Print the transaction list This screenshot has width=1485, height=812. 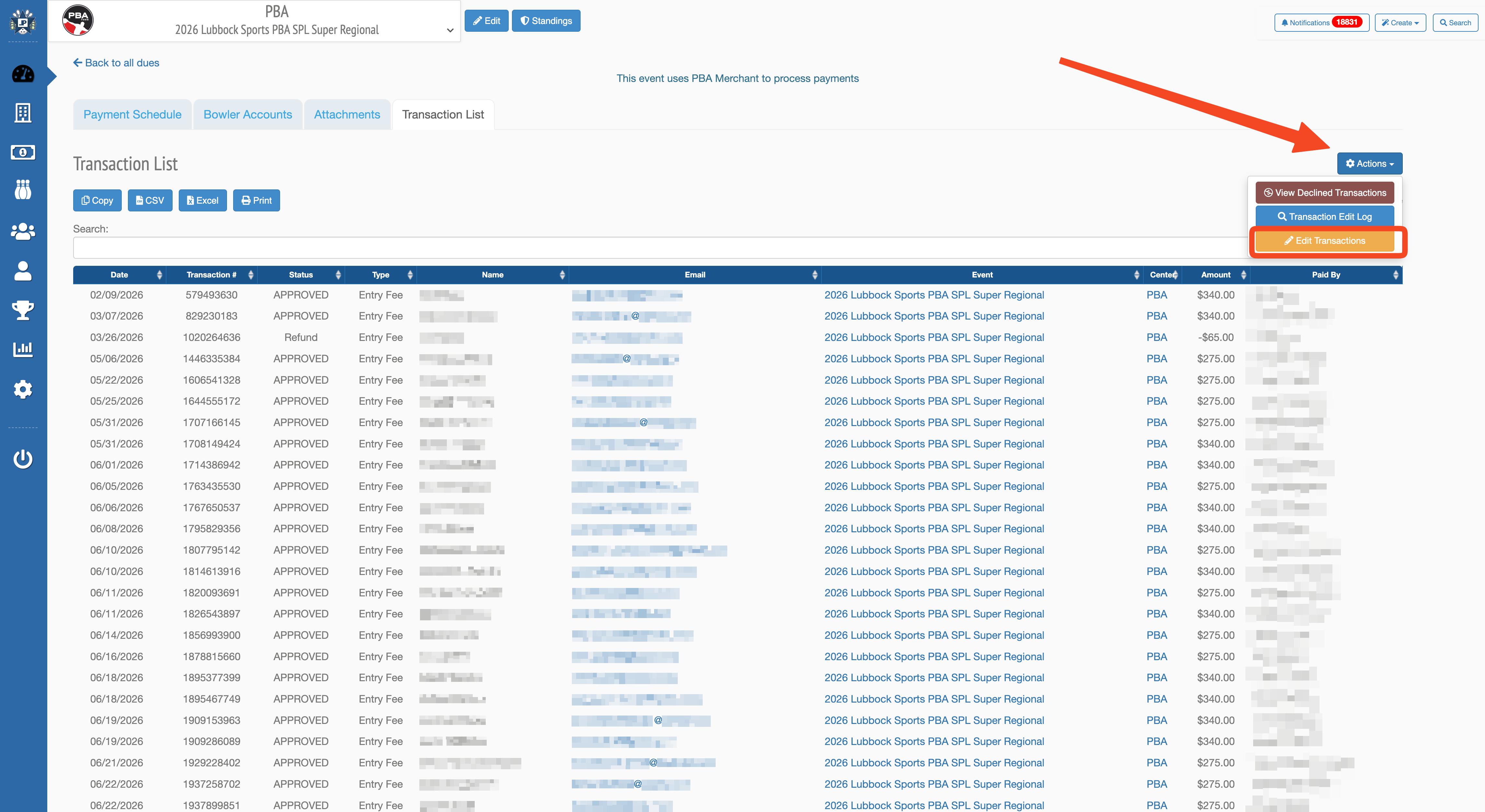coord(256,200)
